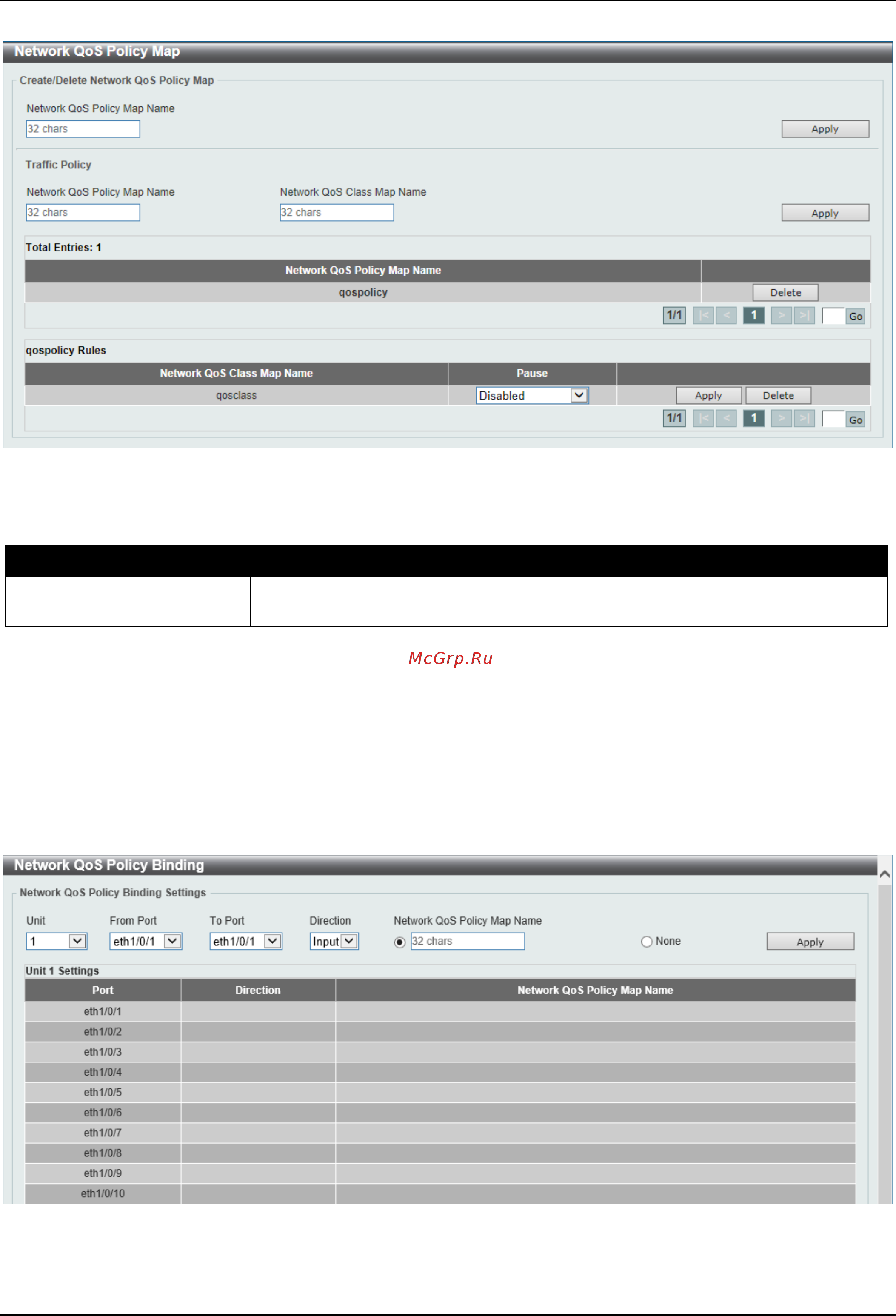Open the Unit dropdown
Viewport: 896px width, 1316px height.
[57, 942]
